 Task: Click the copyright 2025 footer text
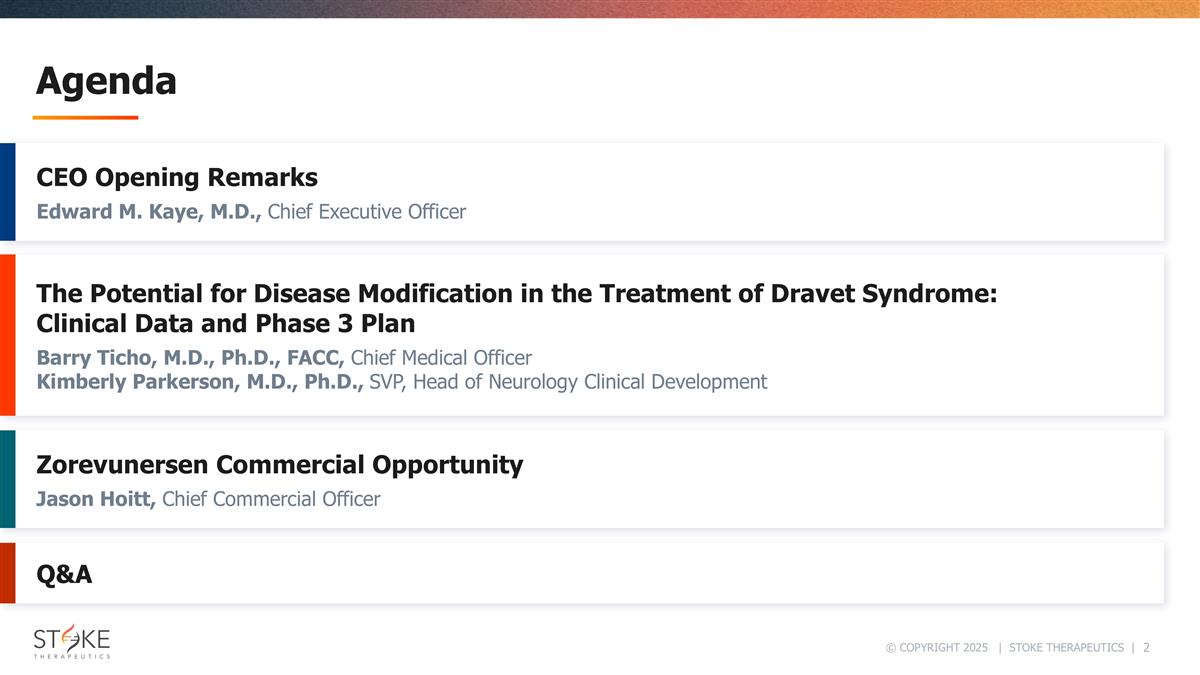936,648
